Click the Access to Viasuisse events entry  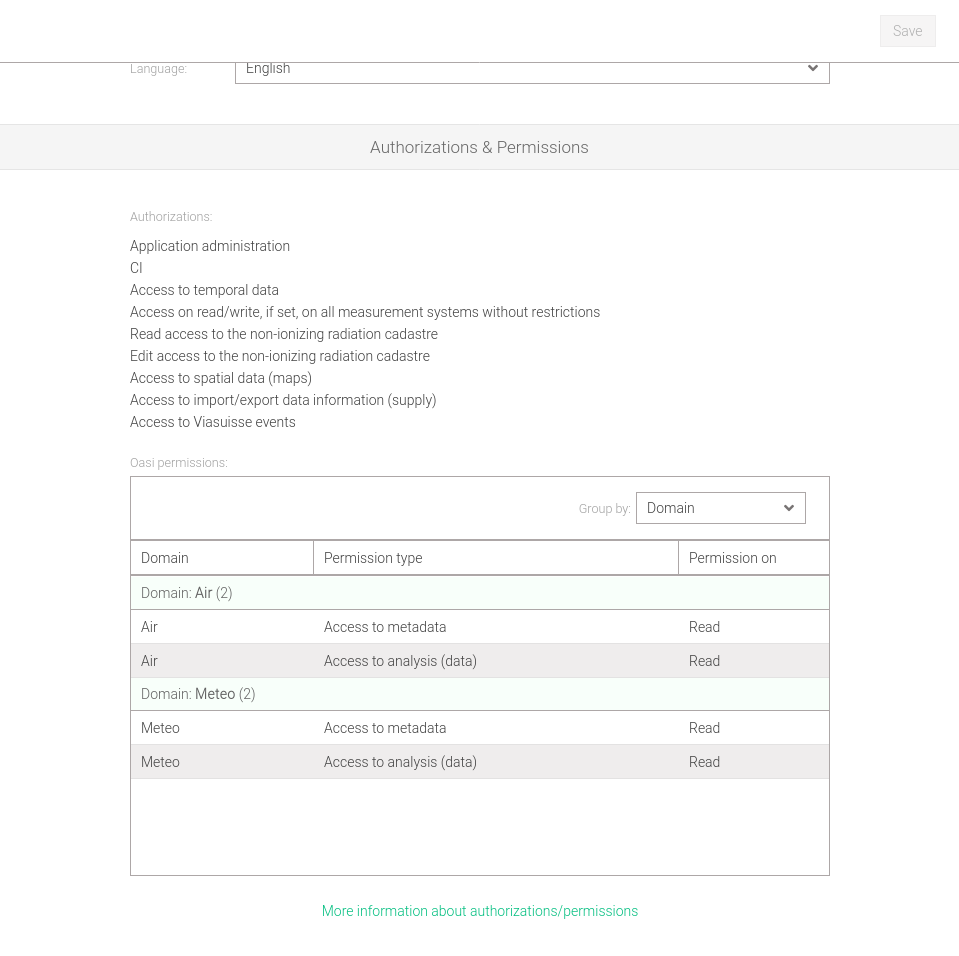212,422
